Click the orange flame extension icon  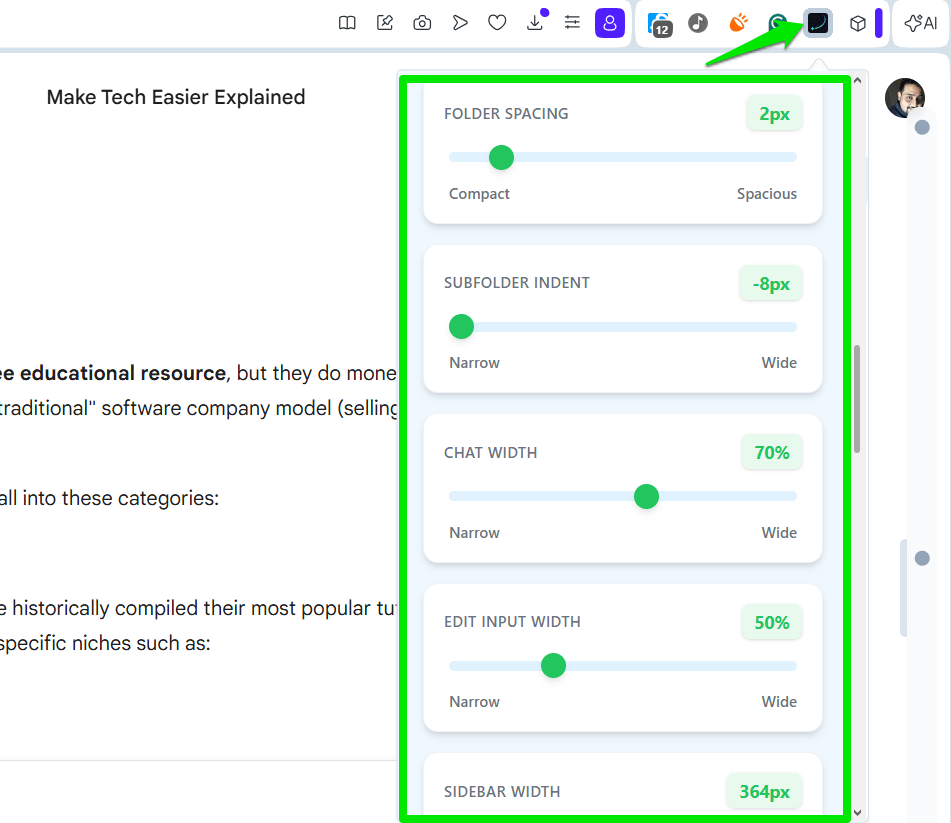click(737, 23)
